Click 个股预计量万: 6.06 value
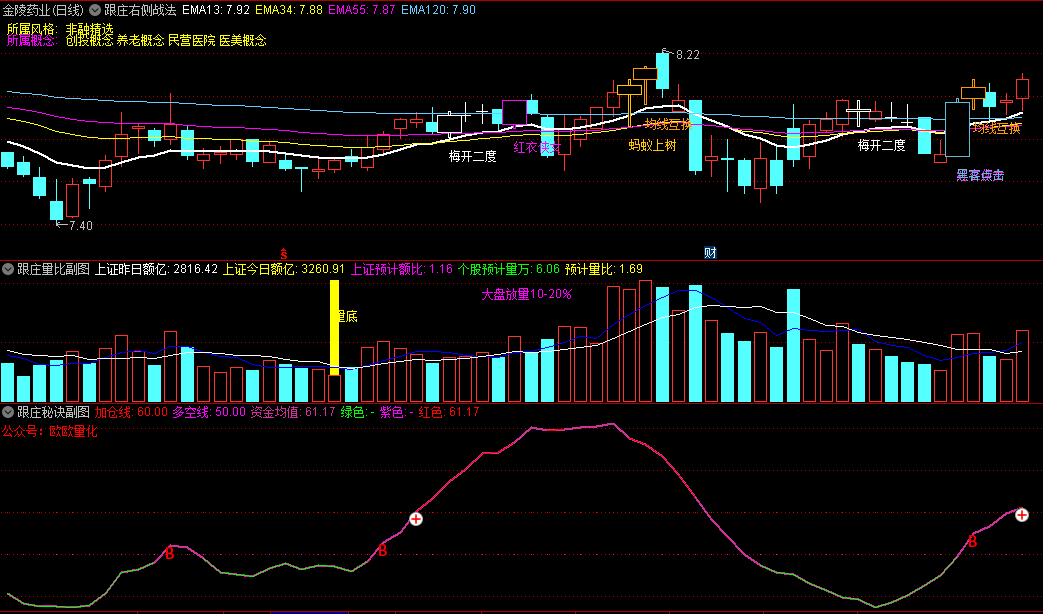This screenshot has width=1043, height=614. [x=509, y=269]
